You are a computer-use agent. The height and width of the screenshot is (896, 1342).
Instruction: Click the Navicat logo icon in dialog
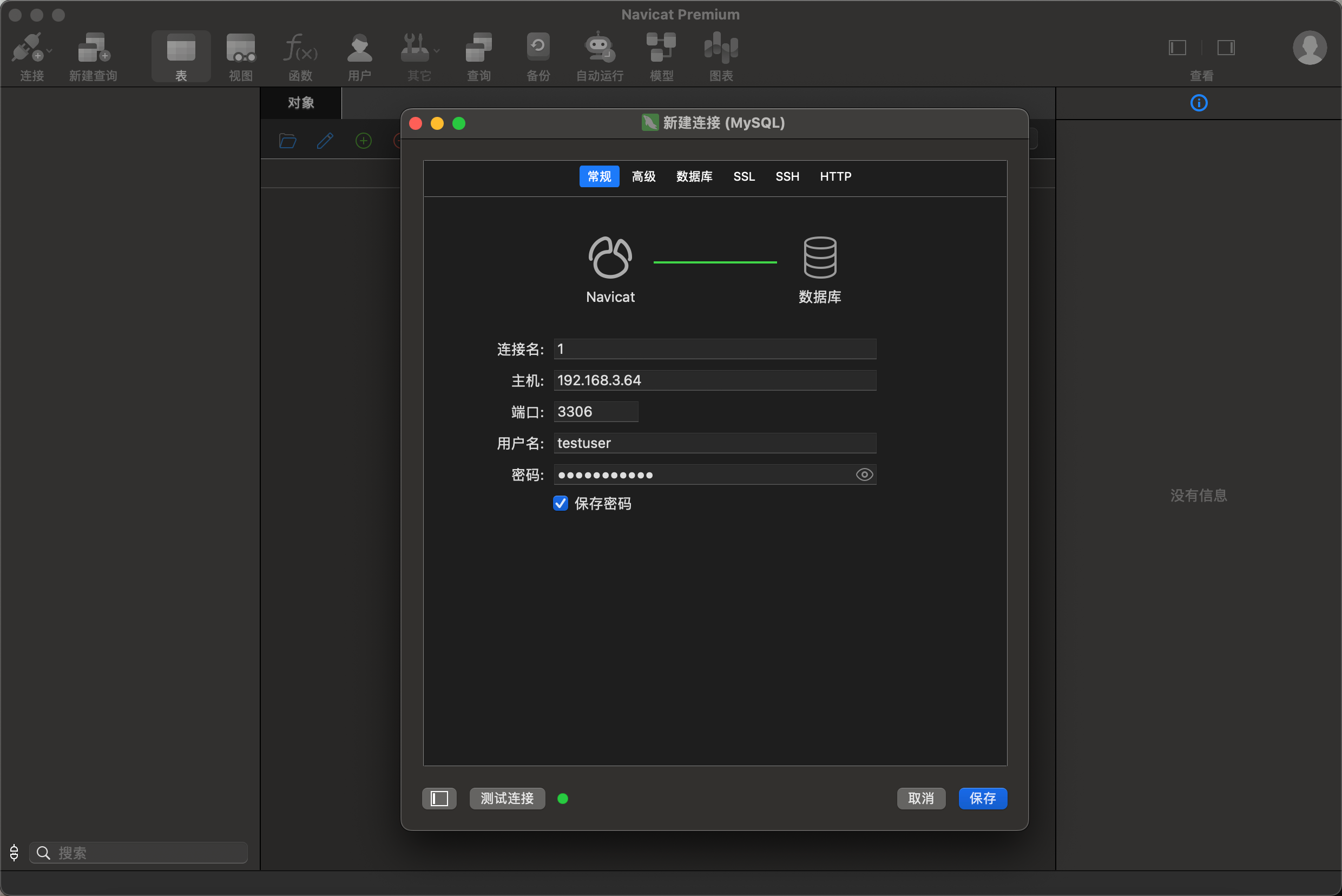[x=610, y=257]
